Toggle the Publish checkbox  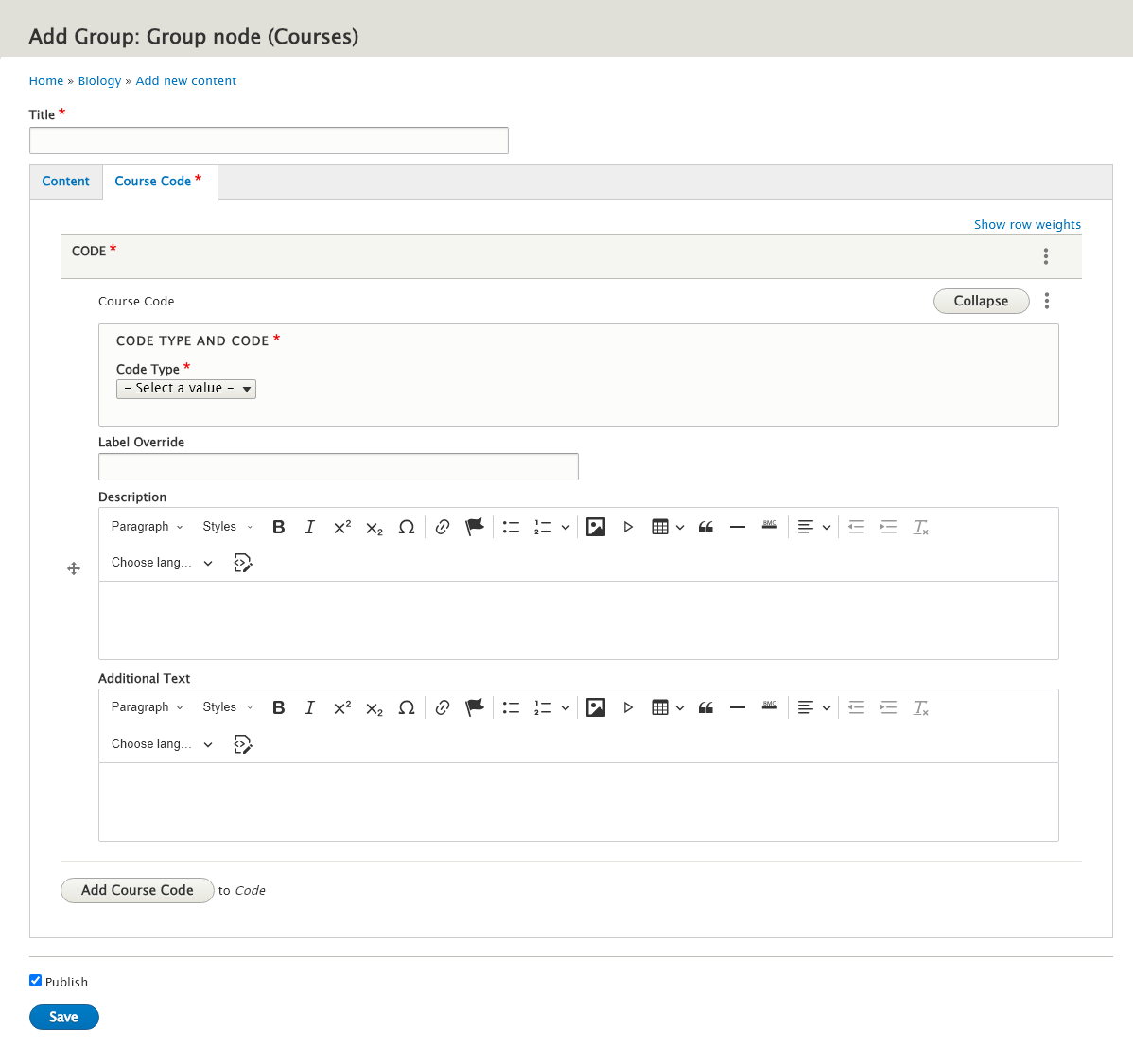(36, 981)
